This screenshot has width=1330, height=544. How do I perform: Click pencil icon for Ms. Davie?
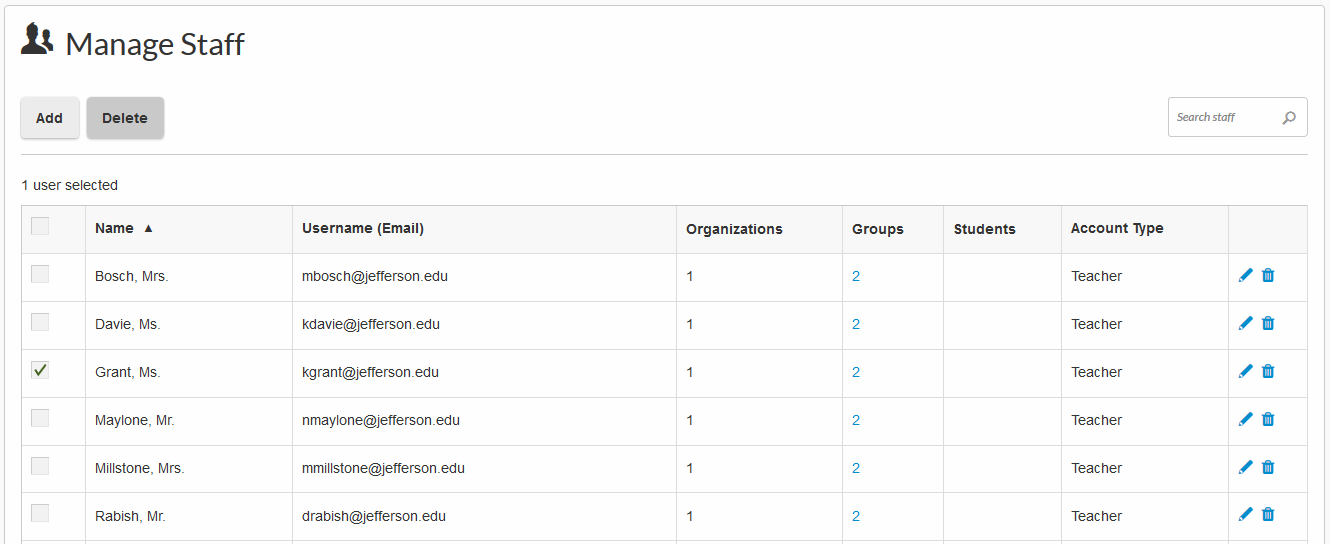(x=1245, y=323)
